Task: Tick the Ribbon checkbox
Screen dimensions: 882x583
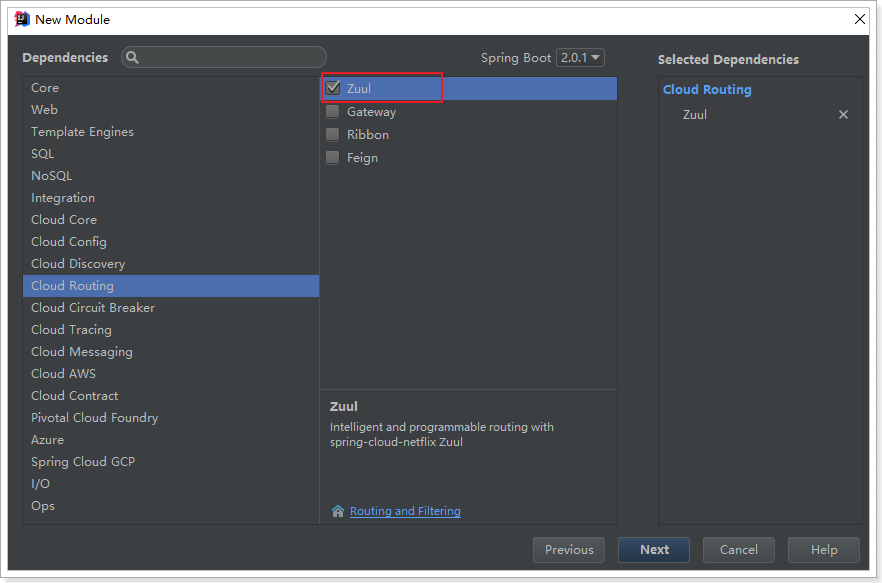Action: [333, 135]
